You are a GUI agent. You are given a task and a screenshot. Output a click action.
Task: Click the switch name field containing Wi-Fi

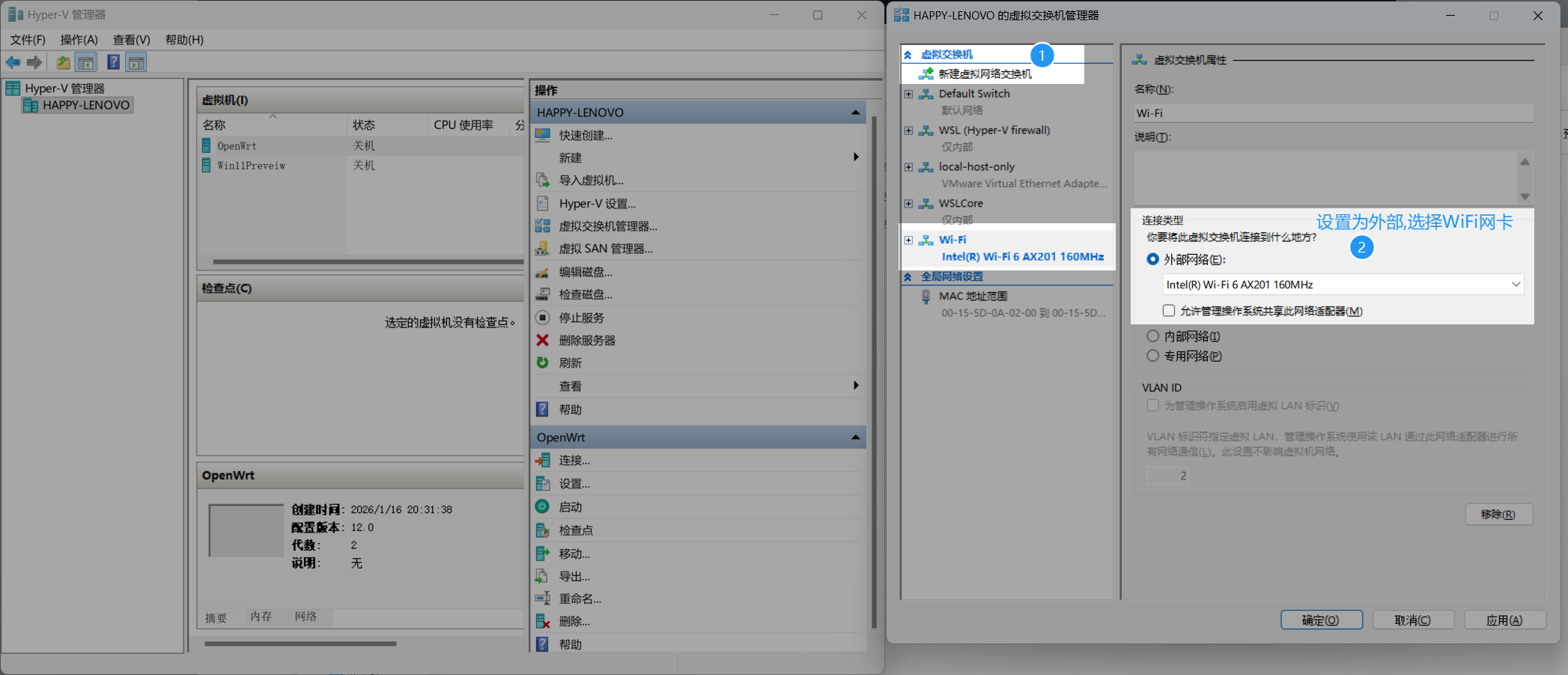click(x=1333, y=113)
